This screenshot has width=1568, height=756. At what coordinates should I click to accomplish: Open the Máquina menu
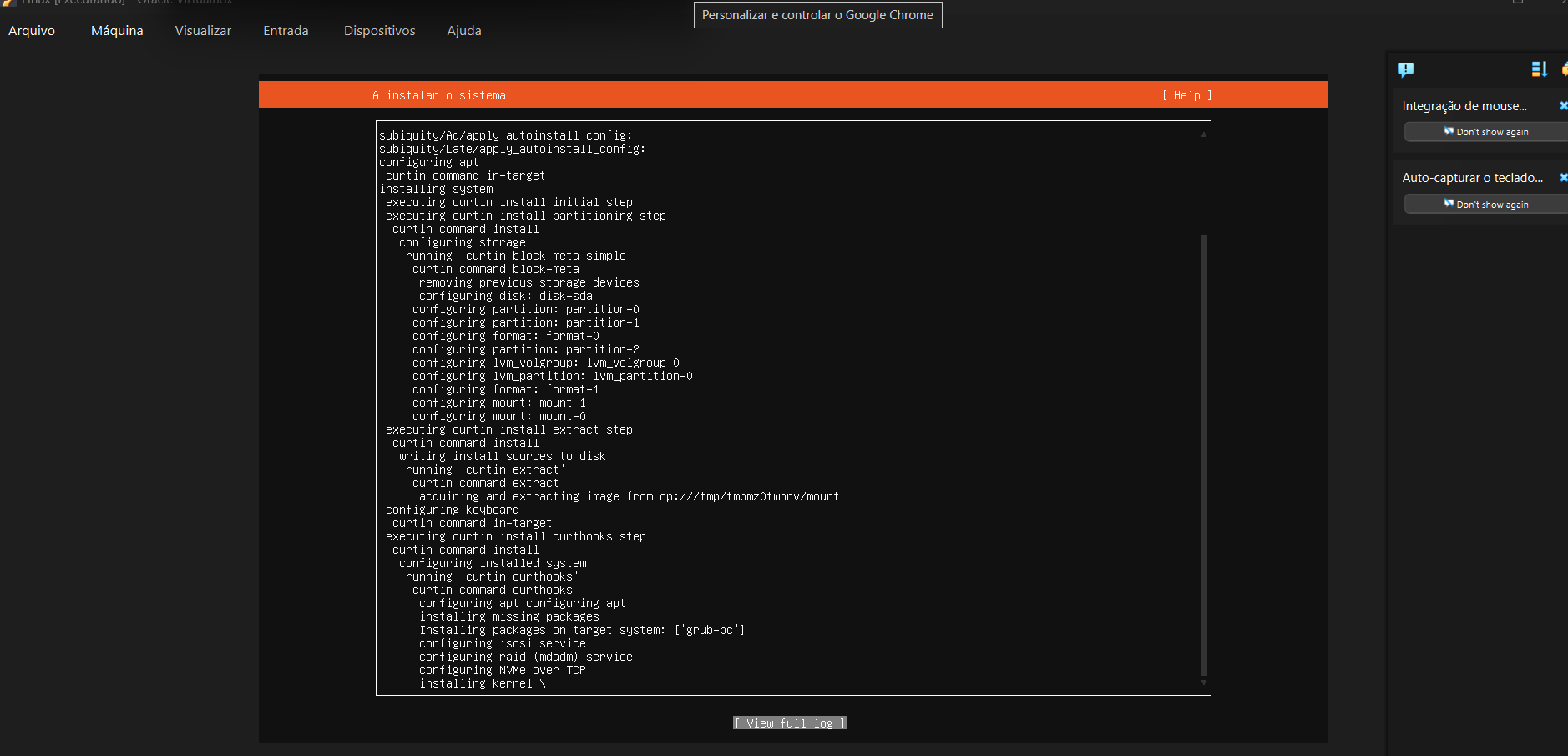click(117, 31)
